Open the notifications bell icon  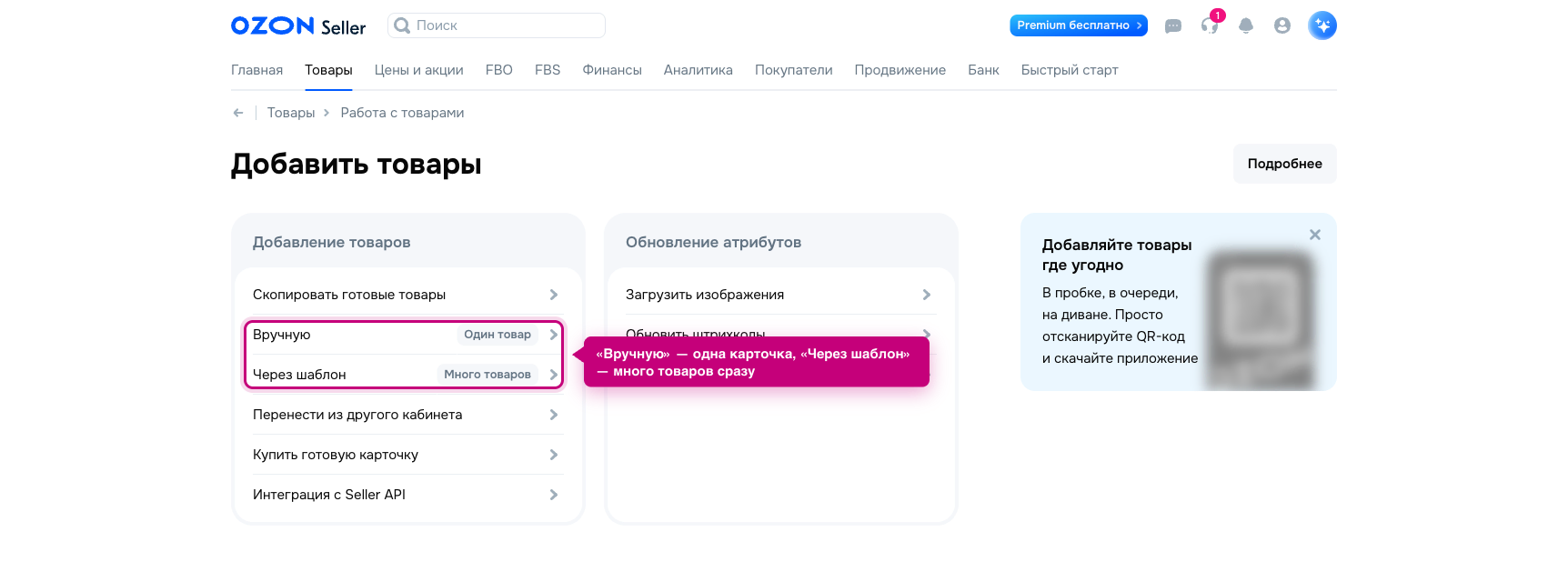[1246, 25]
